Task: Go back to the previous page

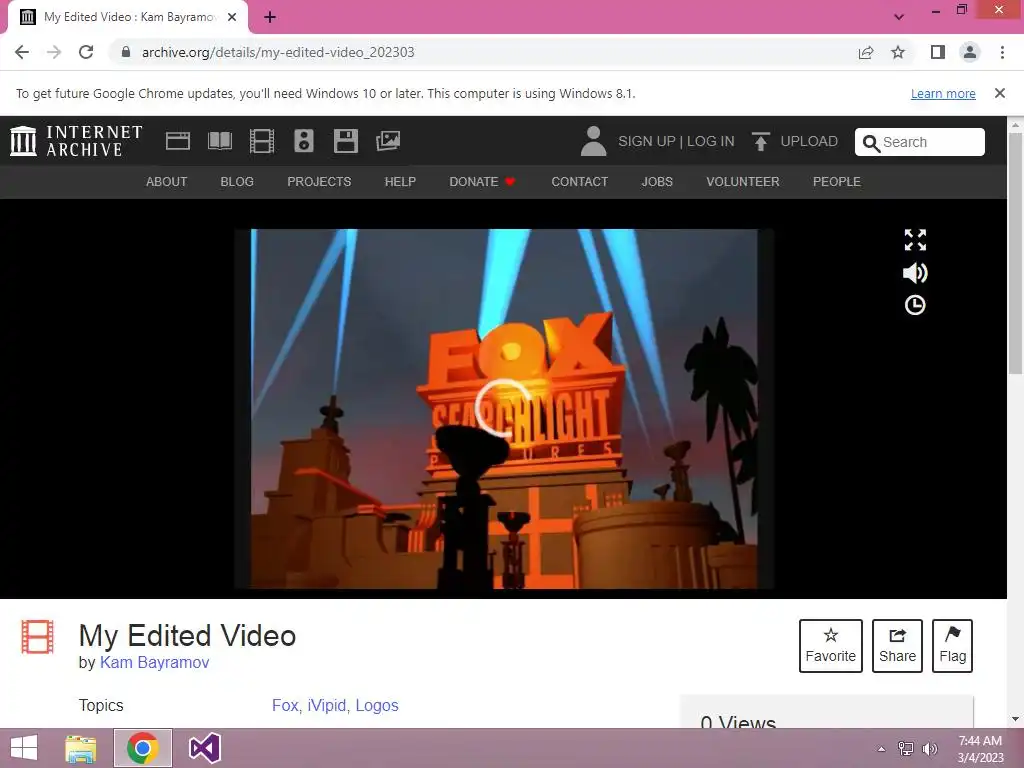Action: coord(22,52)
